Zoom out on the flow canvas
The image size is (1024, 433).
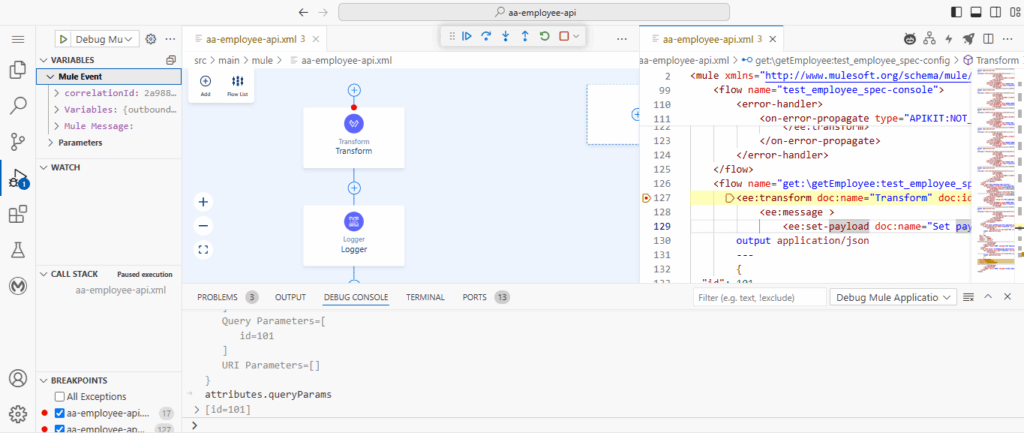point(203,226)
